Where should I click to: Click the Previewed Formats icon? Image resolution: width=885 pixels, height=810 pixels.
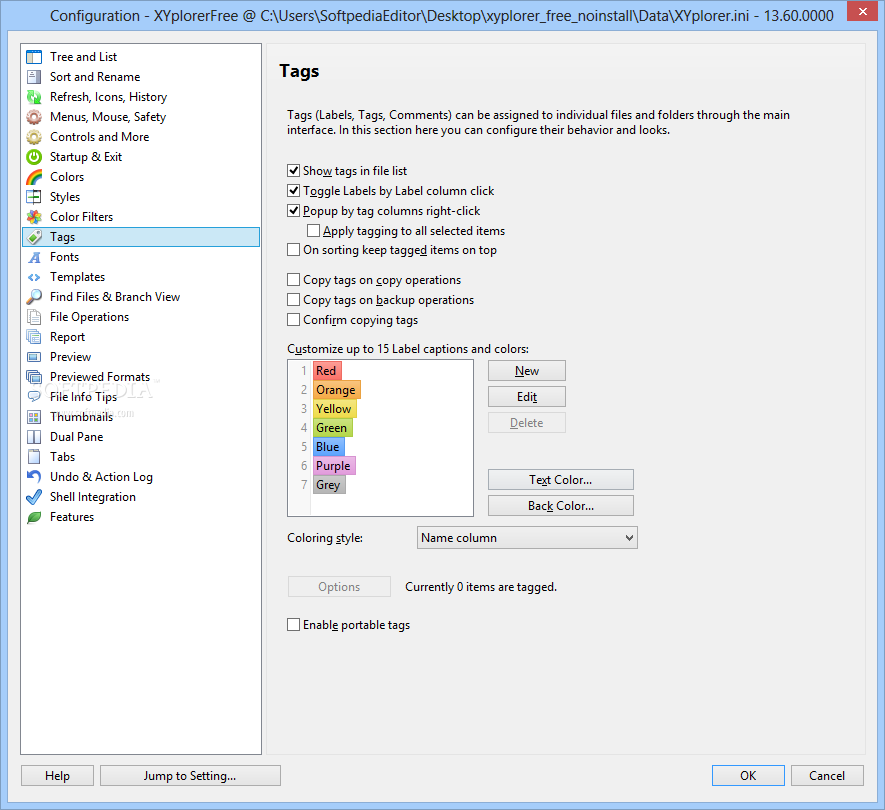point(34,377)
